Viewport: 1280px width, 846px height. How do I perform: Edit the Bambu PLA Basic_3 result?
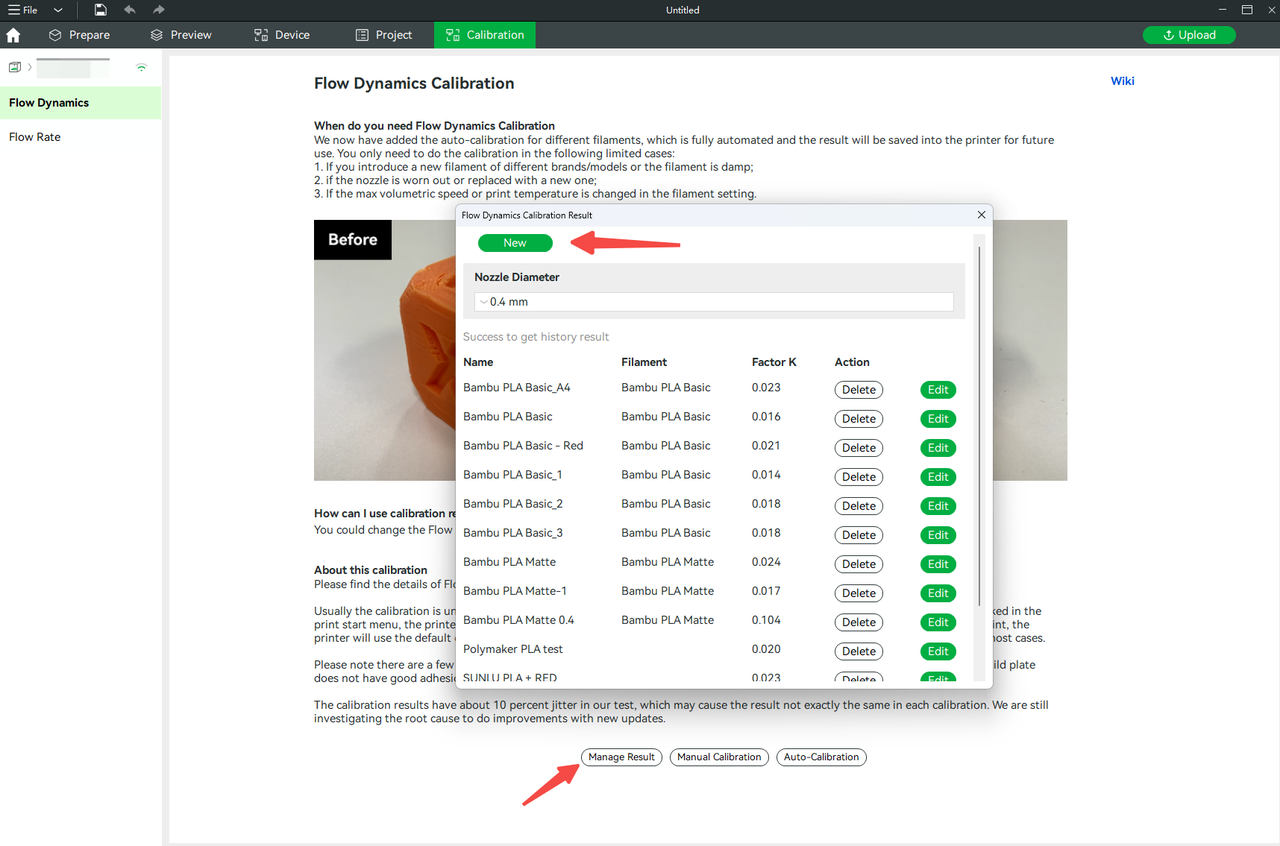click(x=938, y=535)
